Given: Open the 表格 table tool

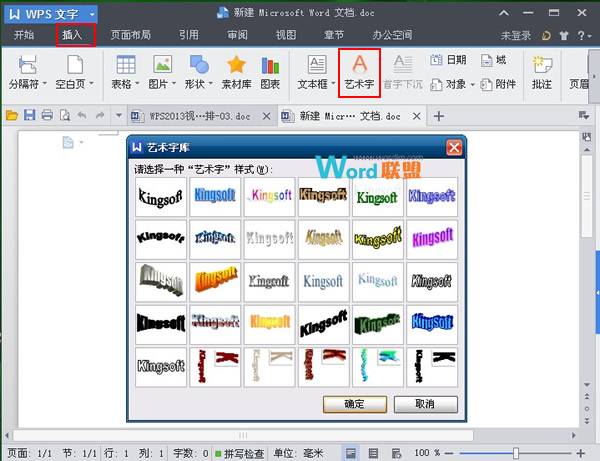Looking at the screenshot, I should [126, 64].
